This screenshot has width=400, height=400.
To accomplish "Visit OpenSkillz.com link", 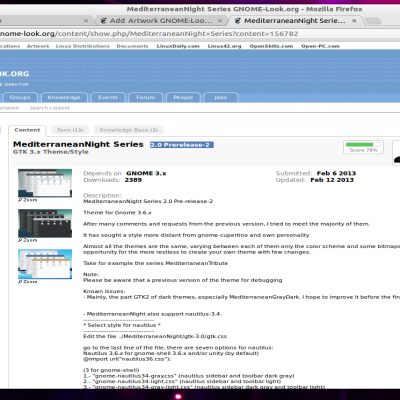I will [271, 46].
